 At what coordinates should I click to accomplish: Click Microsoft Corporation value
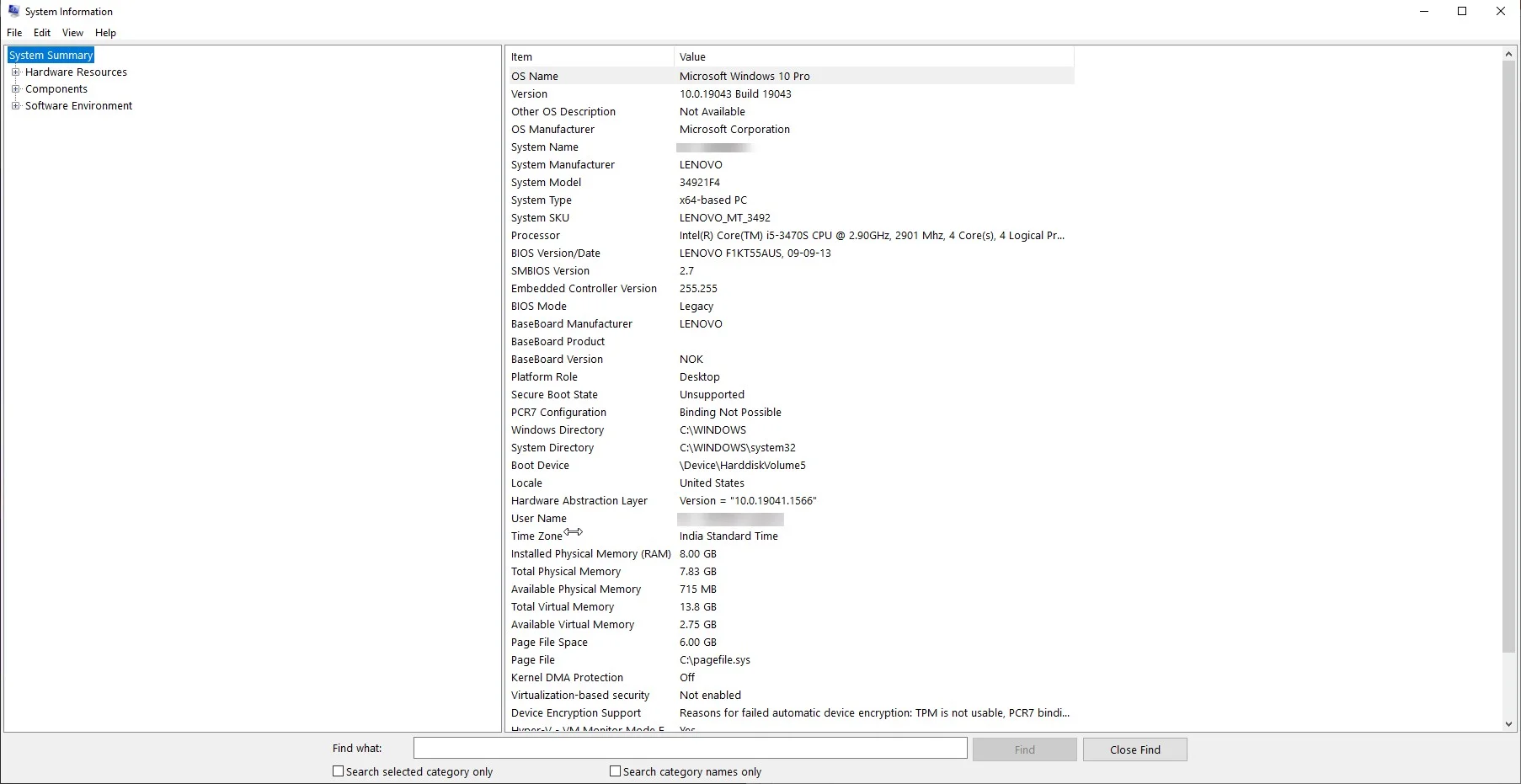tap(734, 130)
